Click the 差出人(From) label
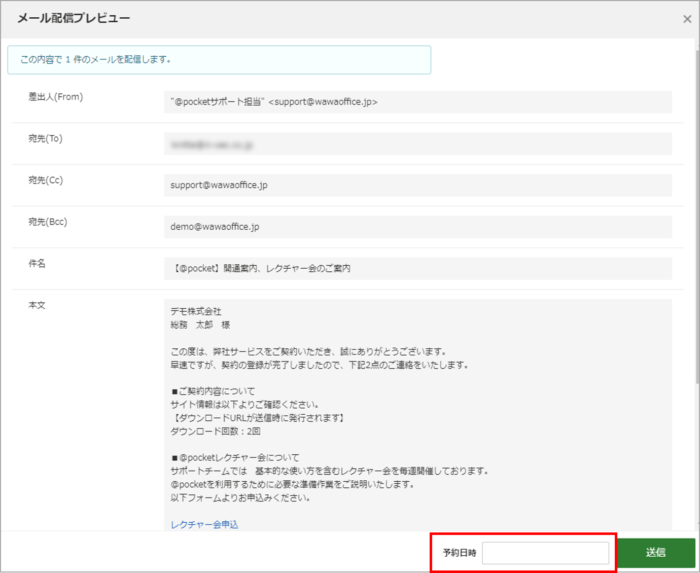Screen dimensions: 700x573 56,97
